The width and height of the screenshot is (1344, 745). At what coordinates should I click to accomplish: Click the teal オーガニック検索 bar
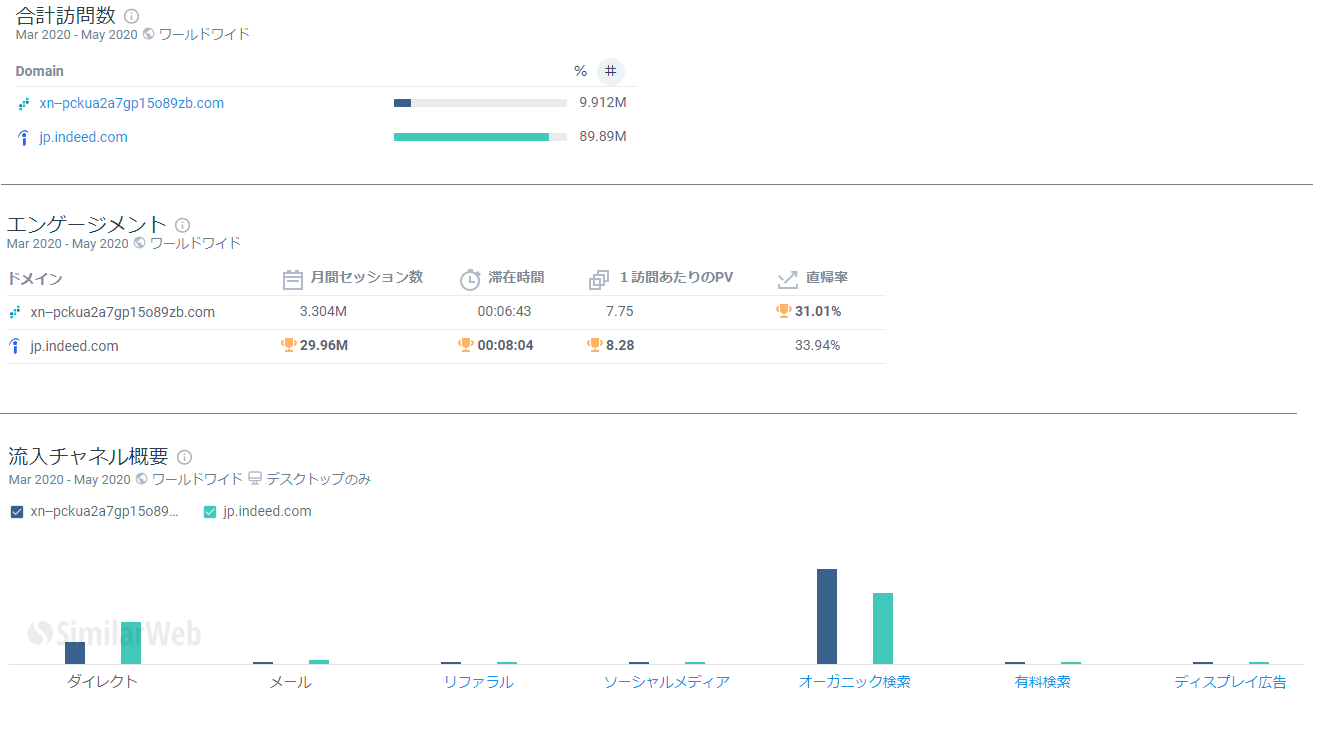883,629
